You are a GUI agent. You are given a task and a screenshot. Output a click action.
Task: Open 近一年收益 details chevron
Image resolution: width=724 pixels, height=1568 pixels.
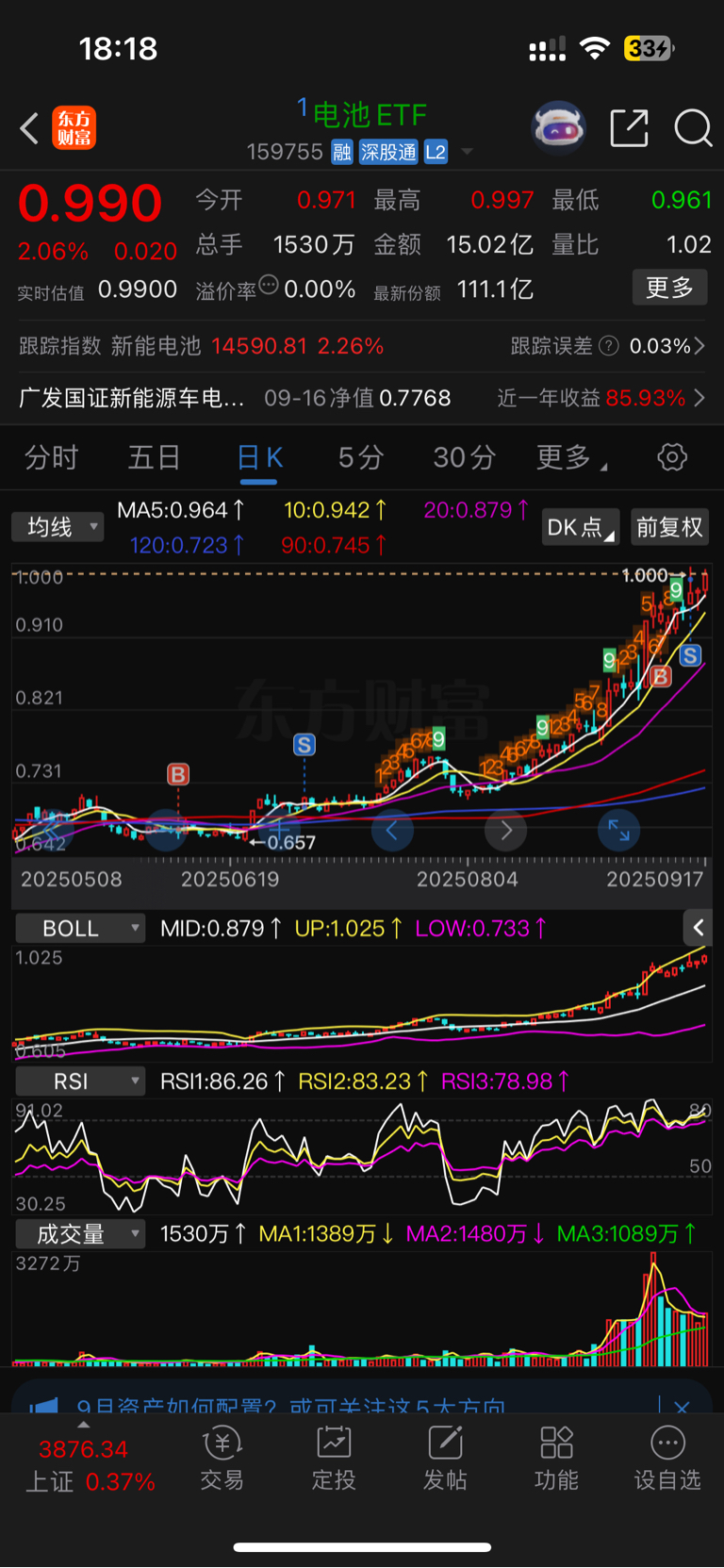(699, 398)
